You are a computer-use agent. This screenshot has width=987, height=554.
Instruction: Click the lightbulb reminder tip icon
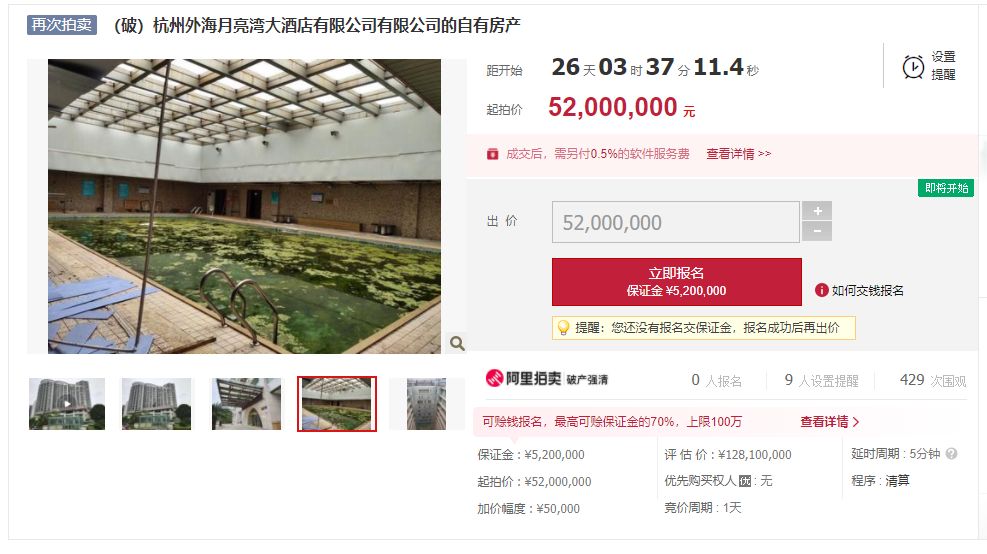tap(563, 327)
